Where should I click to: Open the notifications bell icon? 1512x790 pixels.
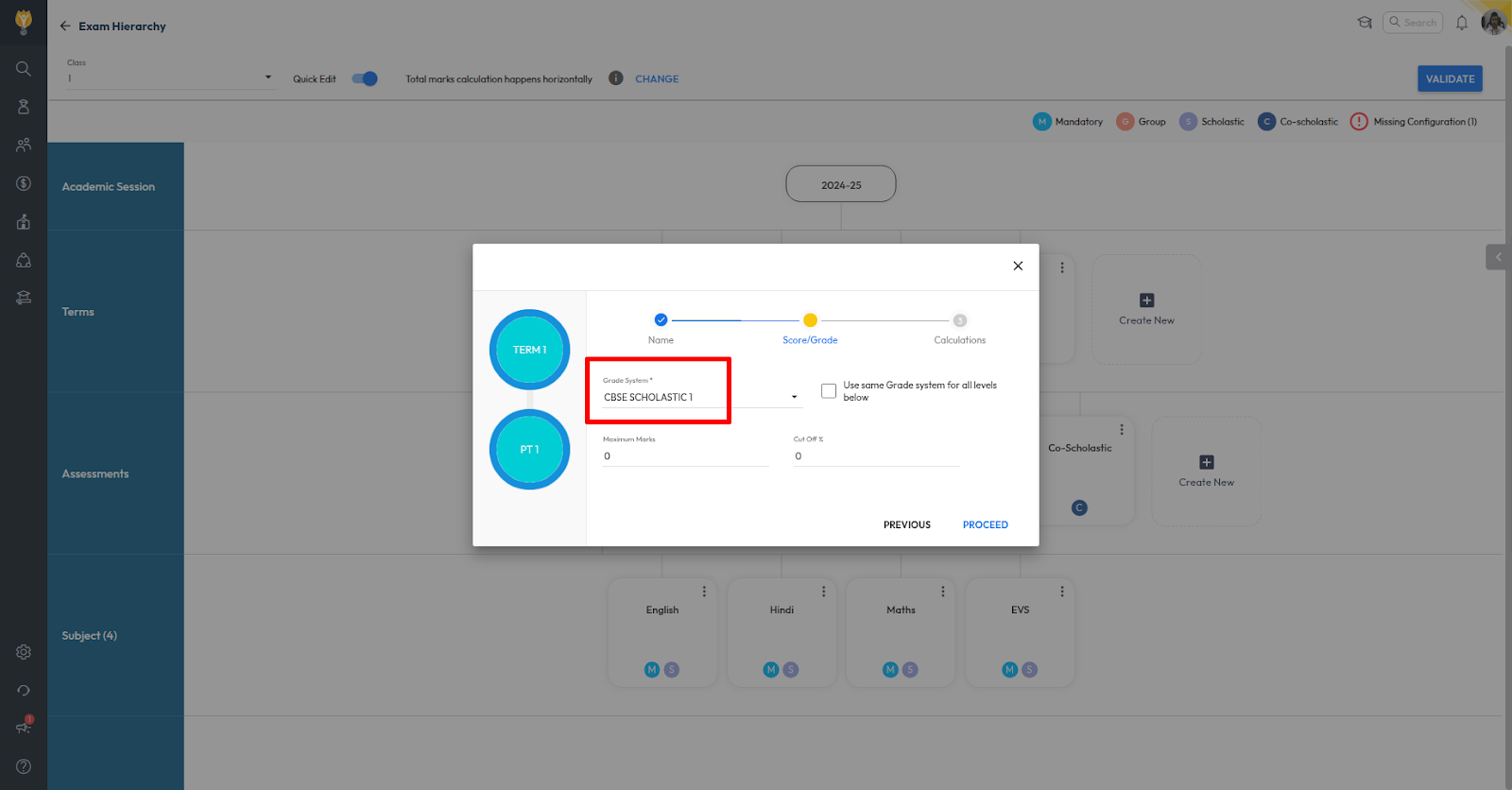click(1461, 23)
